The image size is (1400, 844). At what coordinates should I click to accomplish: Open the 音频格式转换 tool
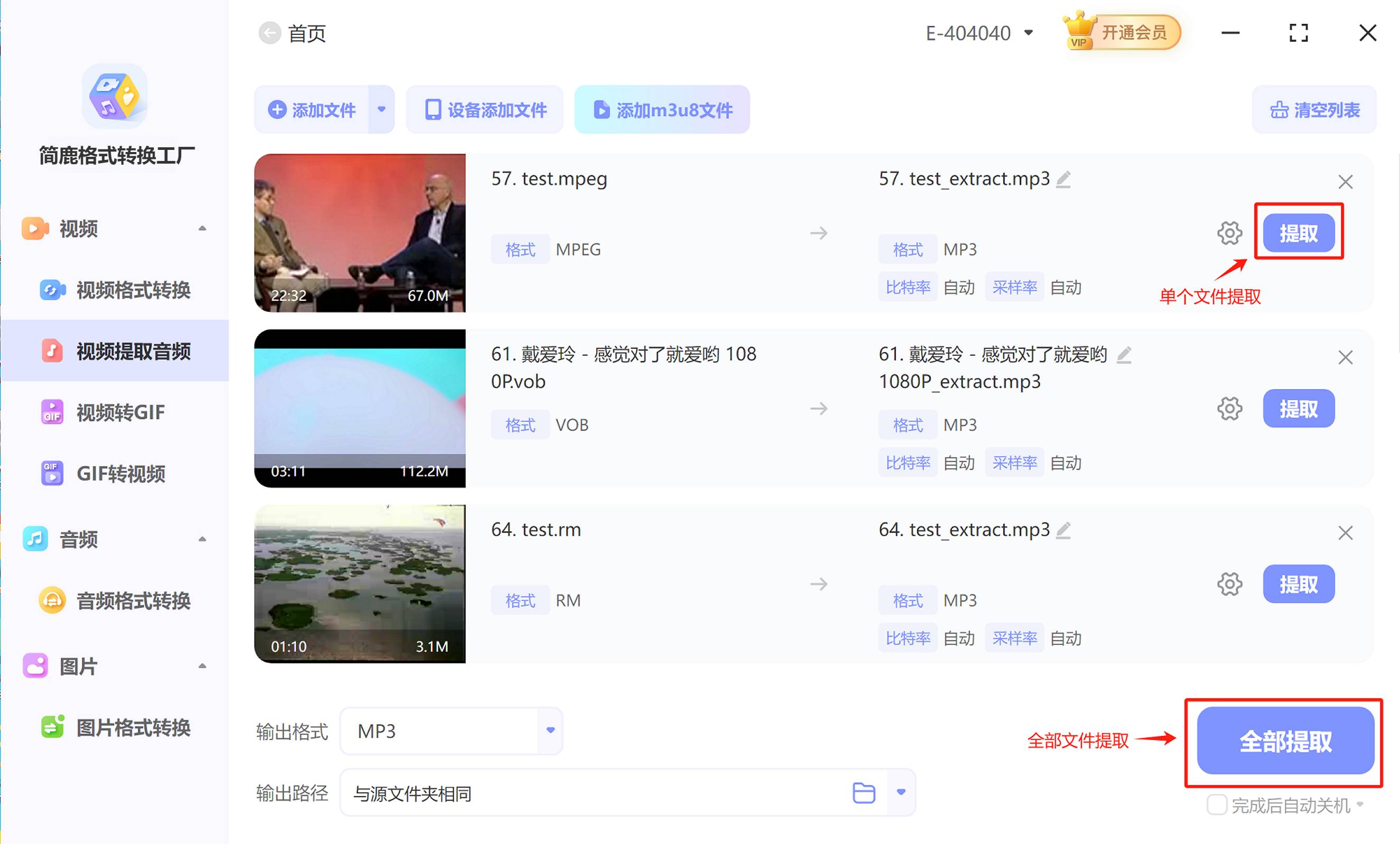pos(133,601)
